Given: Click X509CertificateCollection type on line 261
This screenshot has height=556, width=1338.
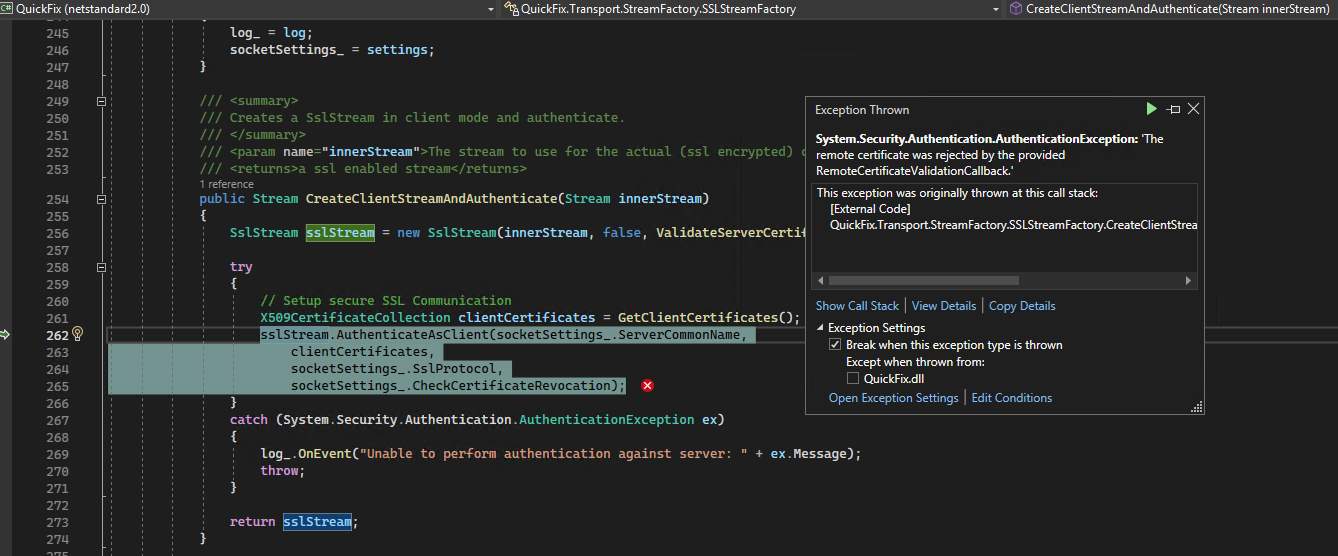Looking at the screenshot, I should click(355, 318).
